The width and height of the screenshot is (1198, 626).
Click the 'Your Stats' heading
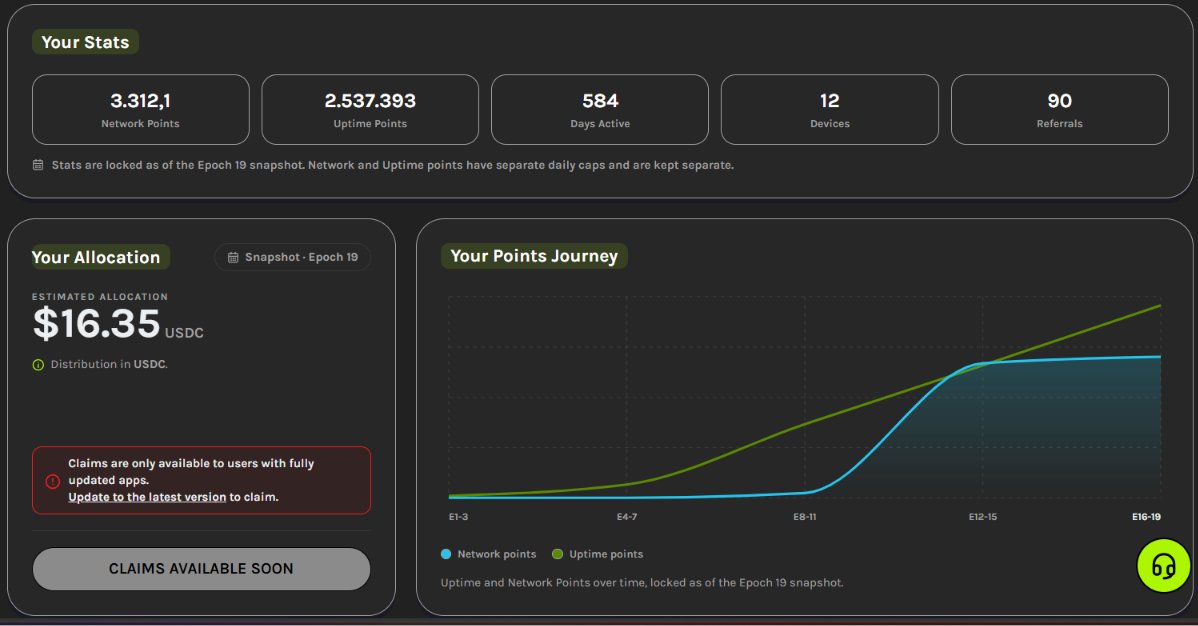tap(85, 42)
